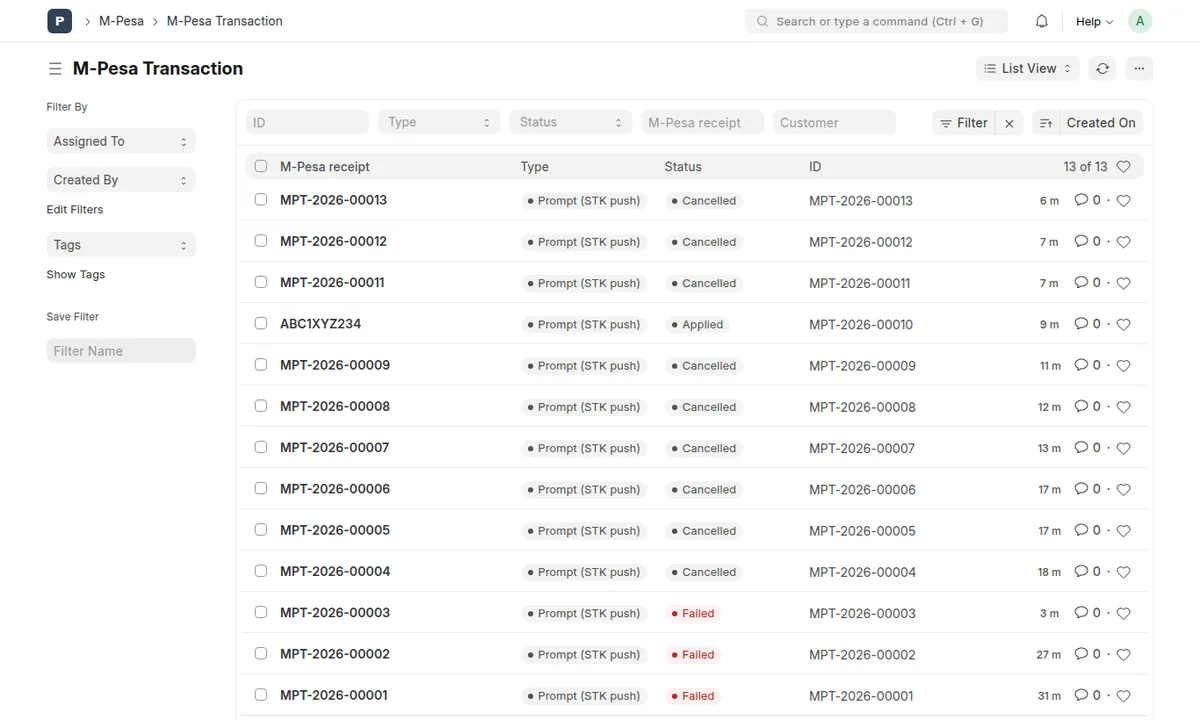1200x720 pixels.
Task: Expand the Tags sidebar dropdown
Action: (x=121, y=245)
